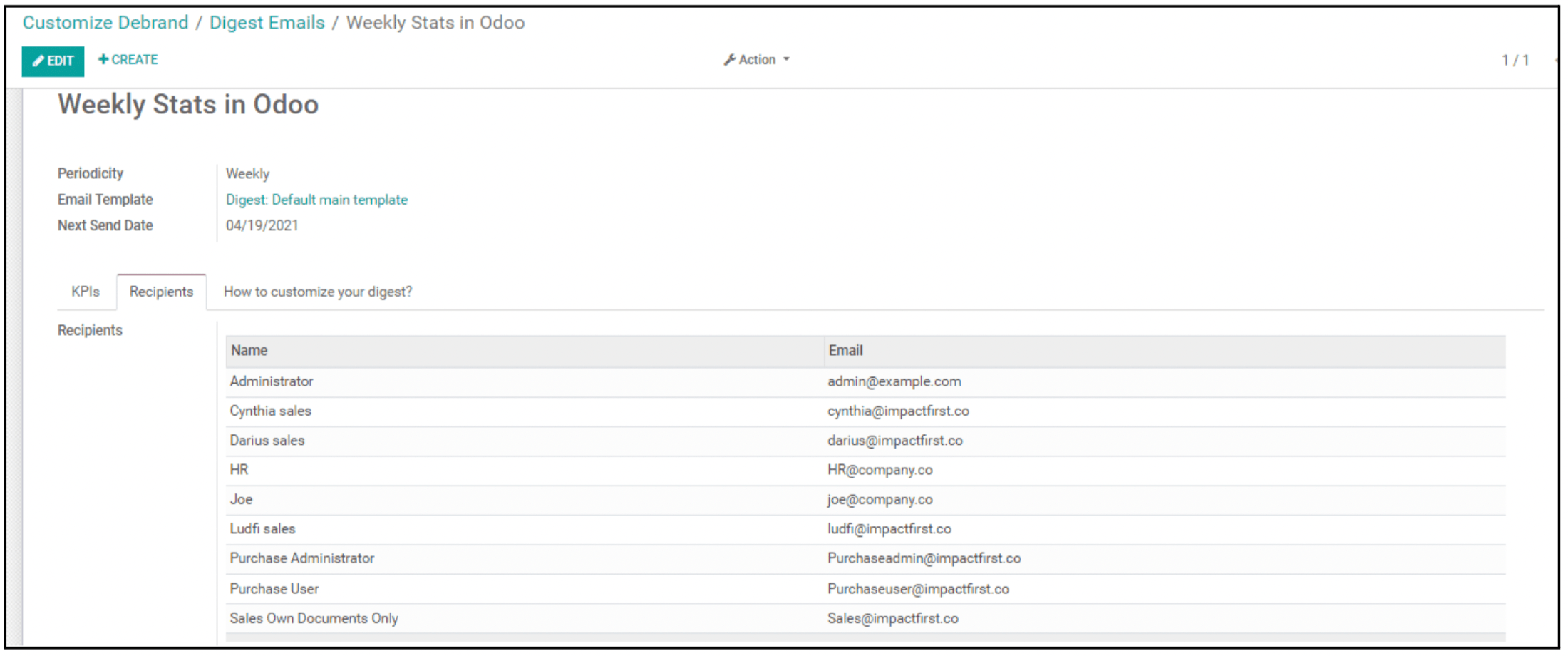Select Ludfi sales recipient row
This screenshot has height=656, width=1568.
[x=262, y=529]
